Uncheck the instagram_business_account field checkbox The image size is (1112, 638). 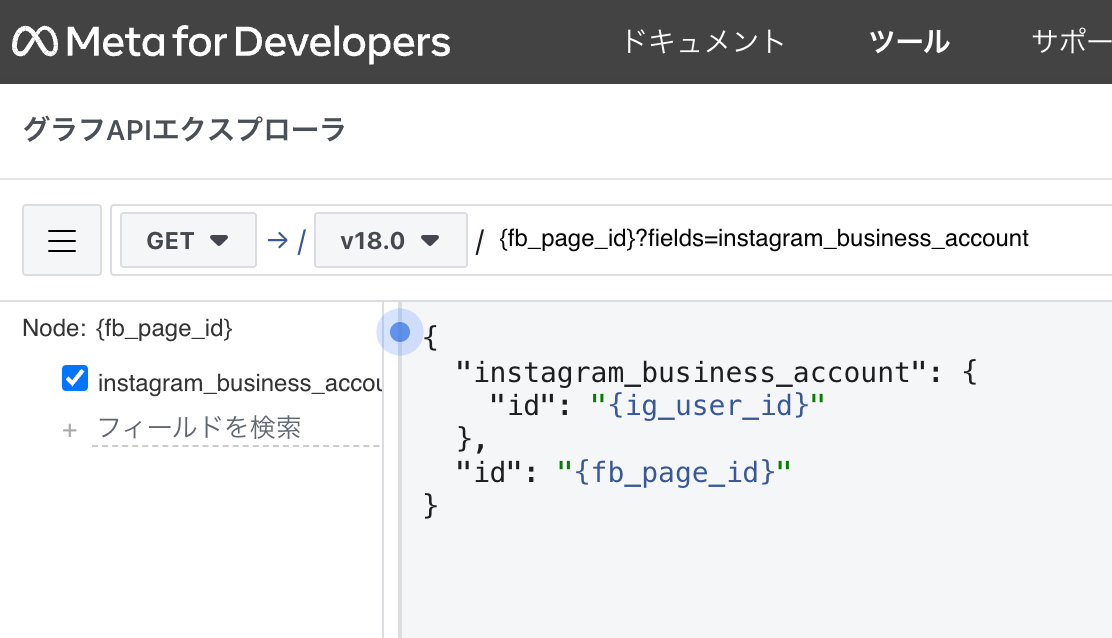pyautogui.click(x=75, y=379)
